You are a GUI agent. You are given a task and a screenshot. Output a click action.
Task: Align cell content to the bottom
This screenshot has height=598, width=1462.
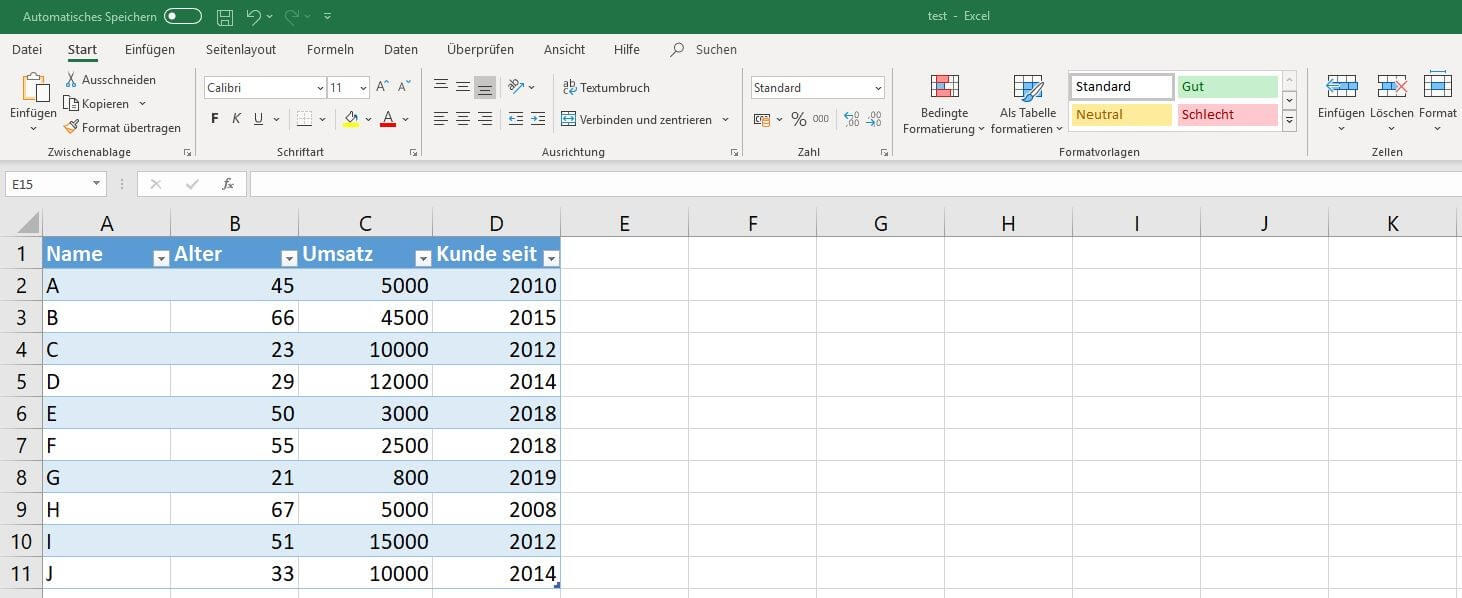point(485,87)
